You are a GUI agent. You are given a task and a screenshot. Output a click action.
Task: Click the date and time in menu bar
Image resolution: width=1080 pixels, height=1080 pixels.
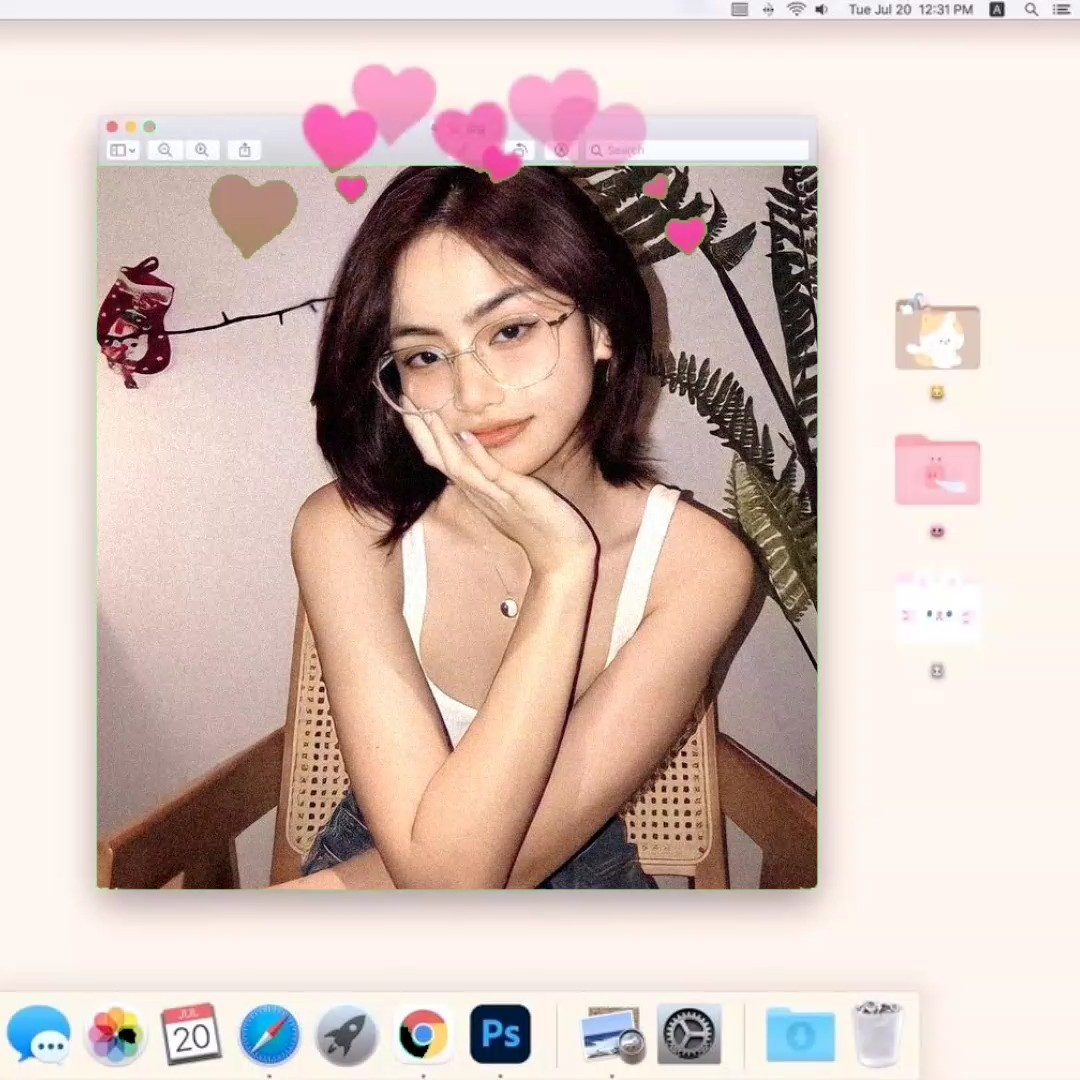point(910,9)
